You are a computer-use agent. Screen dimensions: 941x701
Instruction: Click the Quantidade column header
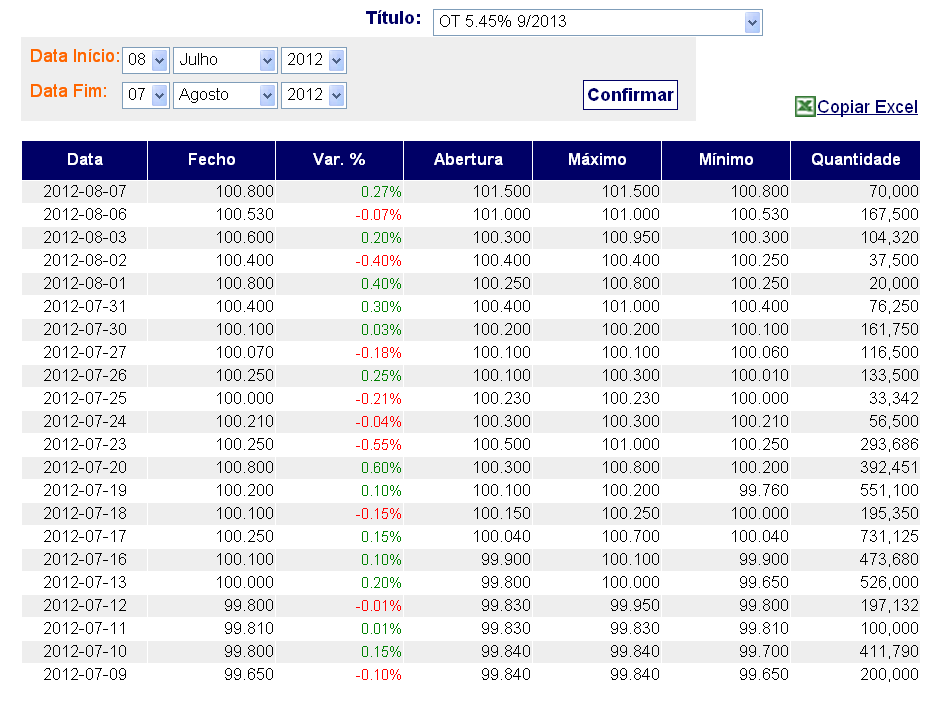(x=855, y=160)
